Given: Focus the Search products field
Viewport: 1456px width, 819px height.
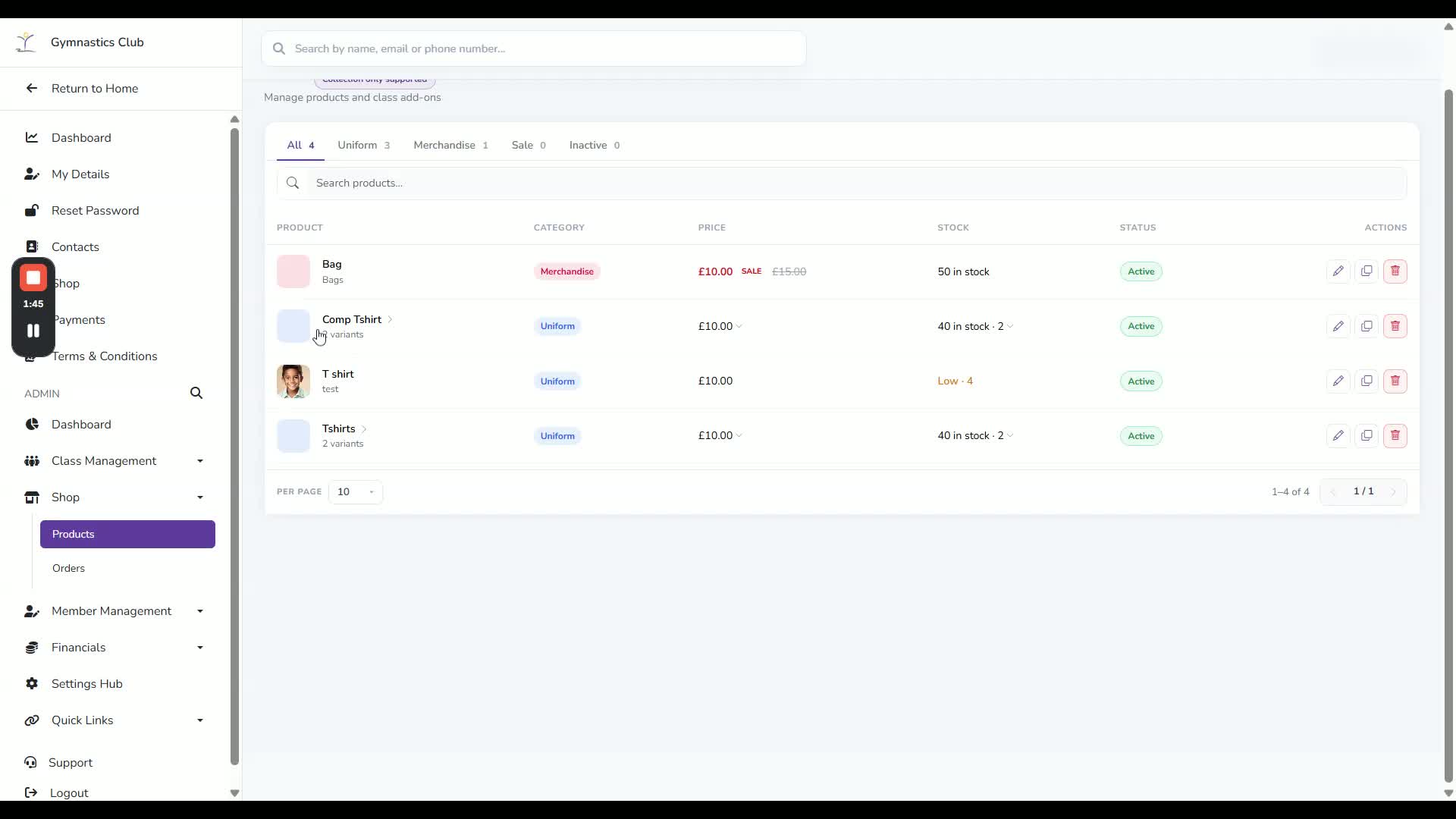Looking at the screenshot, I should pos(842,183).
